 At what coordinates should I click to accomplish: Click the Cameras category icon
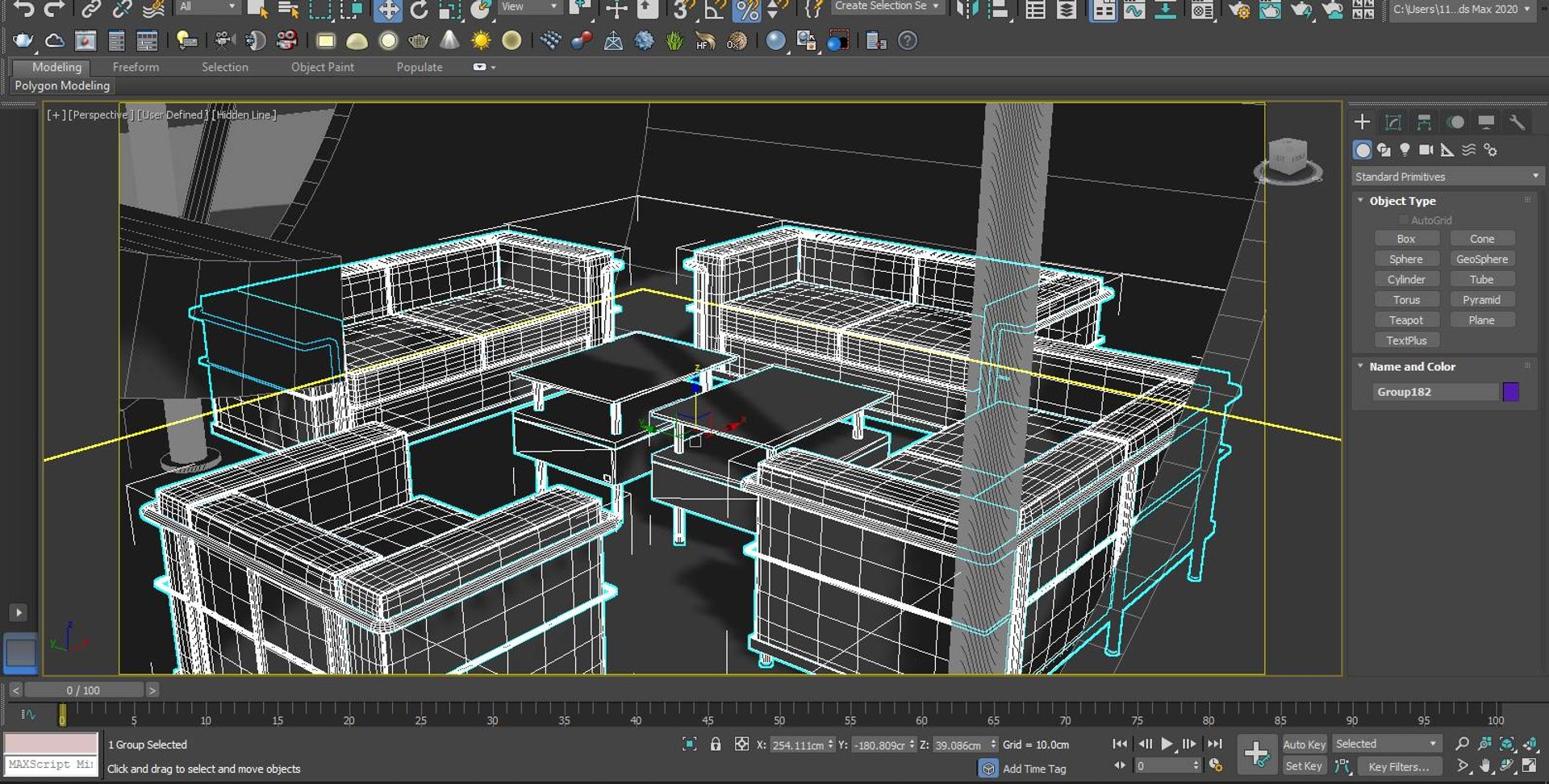(1426, 150)
